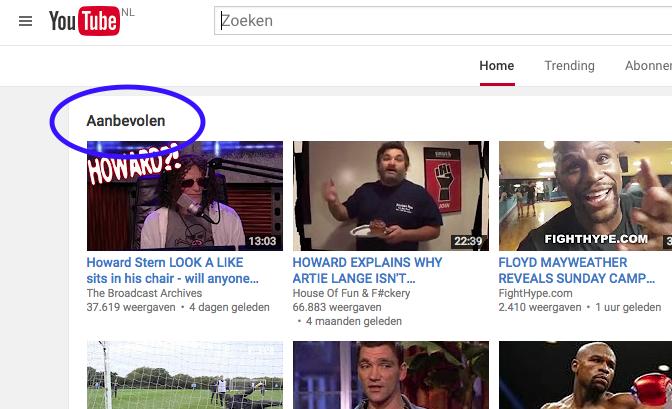Visit House Of Fun & F#ckery channel

coord(351,293)
